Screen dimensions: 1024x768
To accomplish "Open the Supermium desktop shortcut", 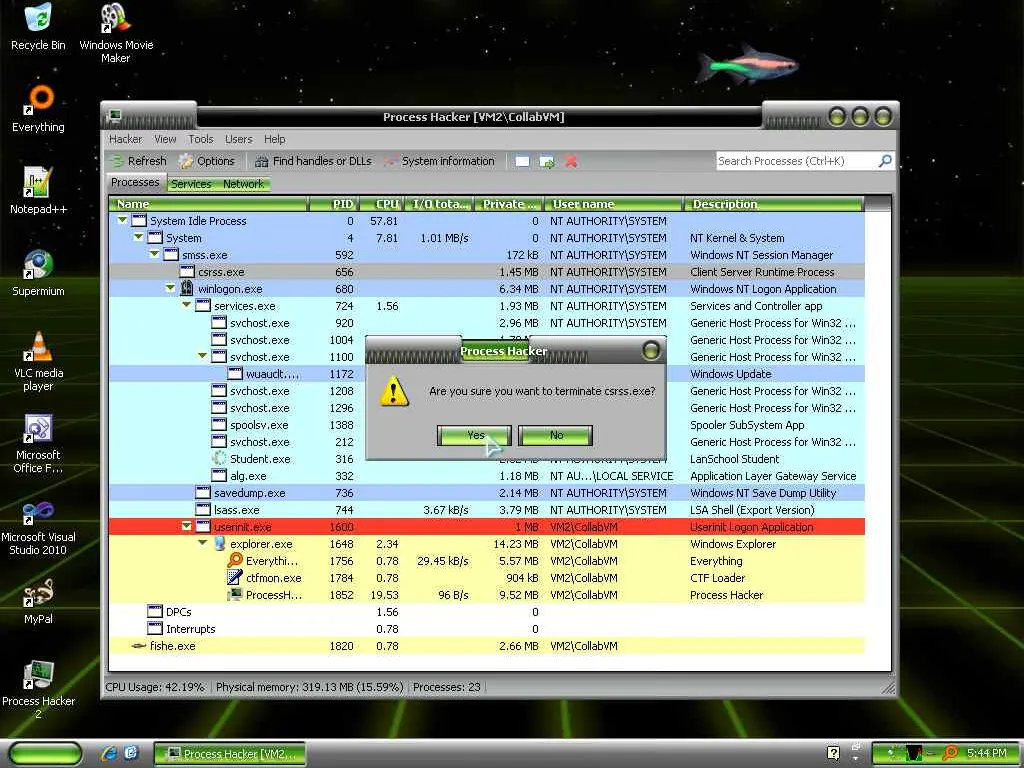I will 39,272.
